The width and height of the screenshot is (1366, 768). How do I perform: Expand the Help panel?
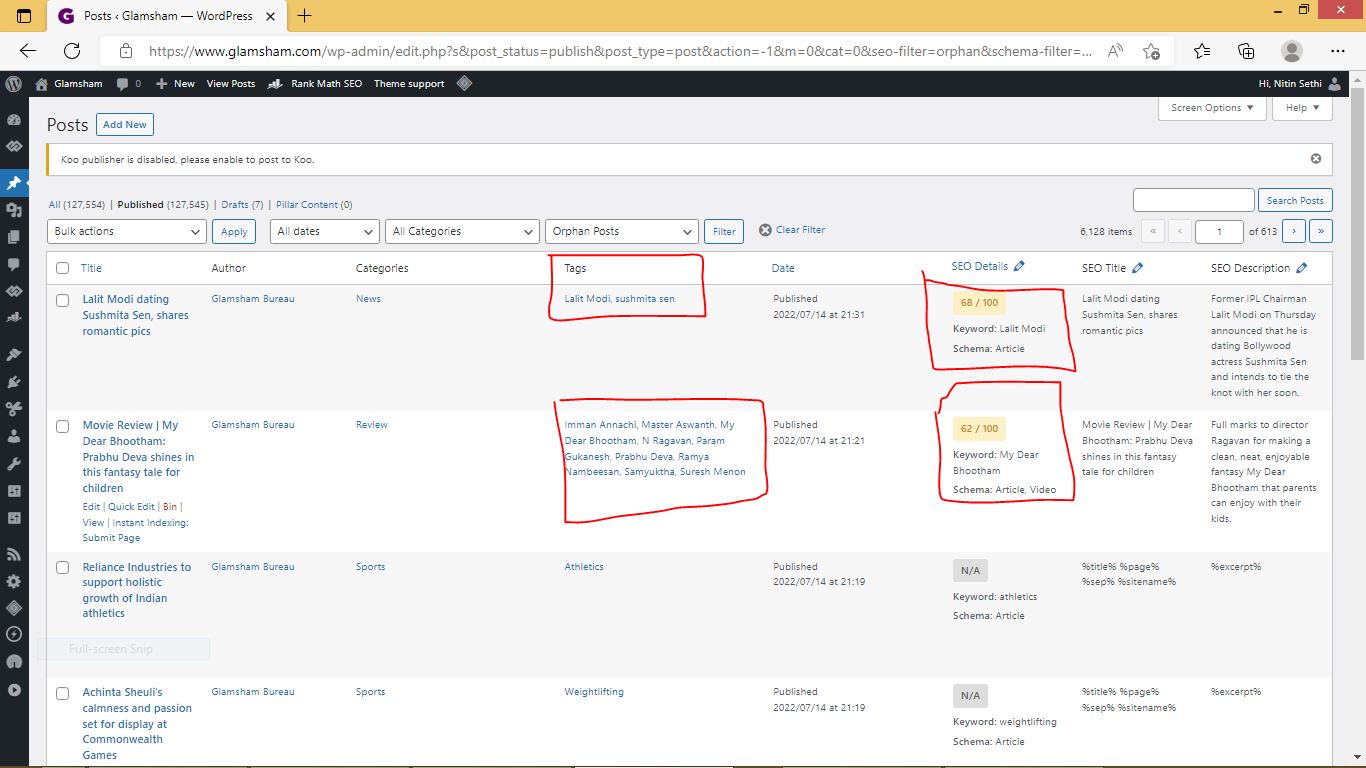[x=1303, y=108]
